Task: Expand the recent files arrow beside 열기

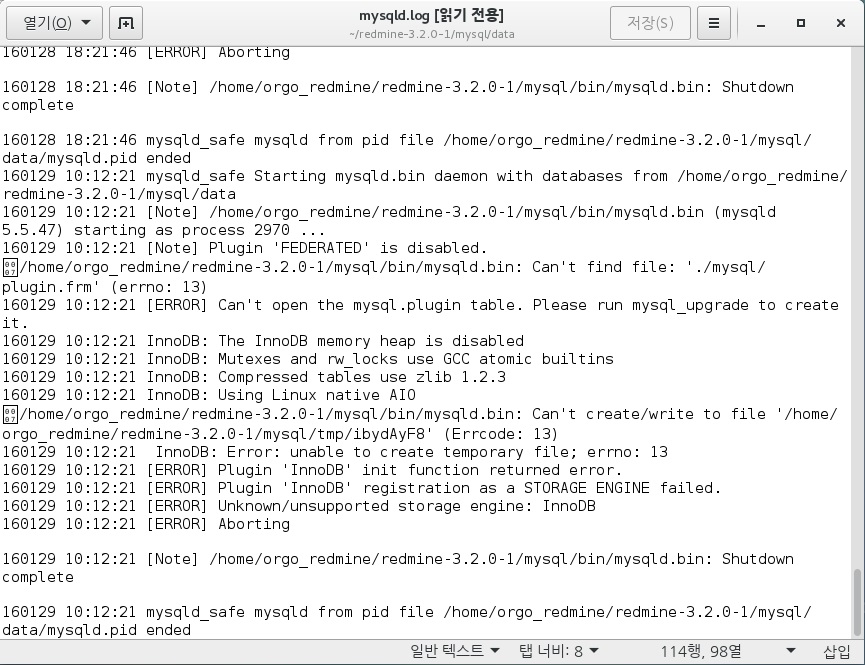Action: point(86,22)
